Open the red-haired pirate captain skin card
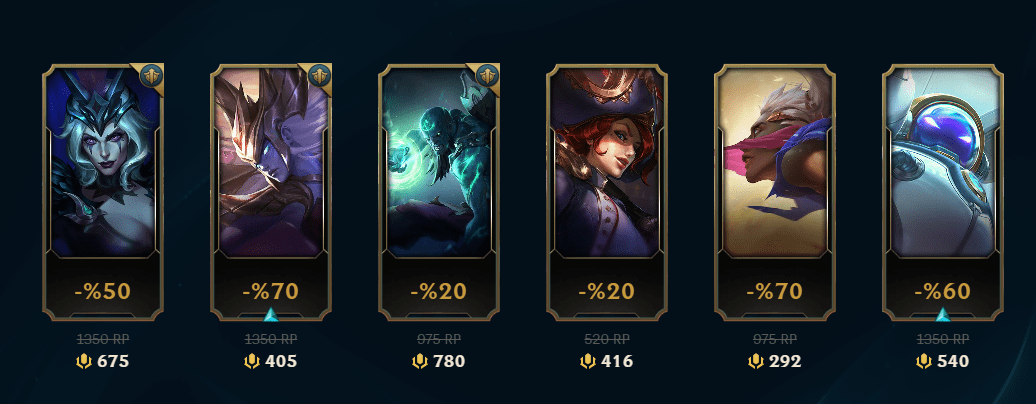The image size is (1036, 404). coord(607,192)
